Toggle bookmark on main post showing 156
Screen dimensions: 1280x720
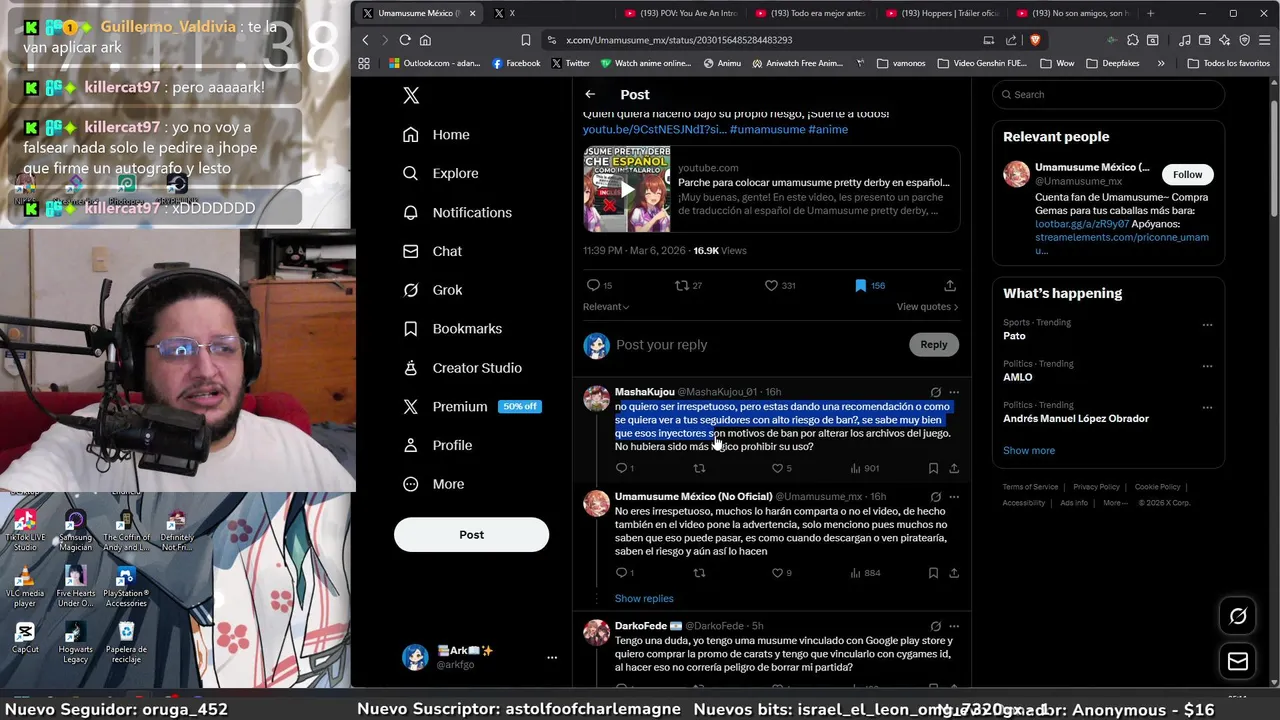[x=869, y=285]
